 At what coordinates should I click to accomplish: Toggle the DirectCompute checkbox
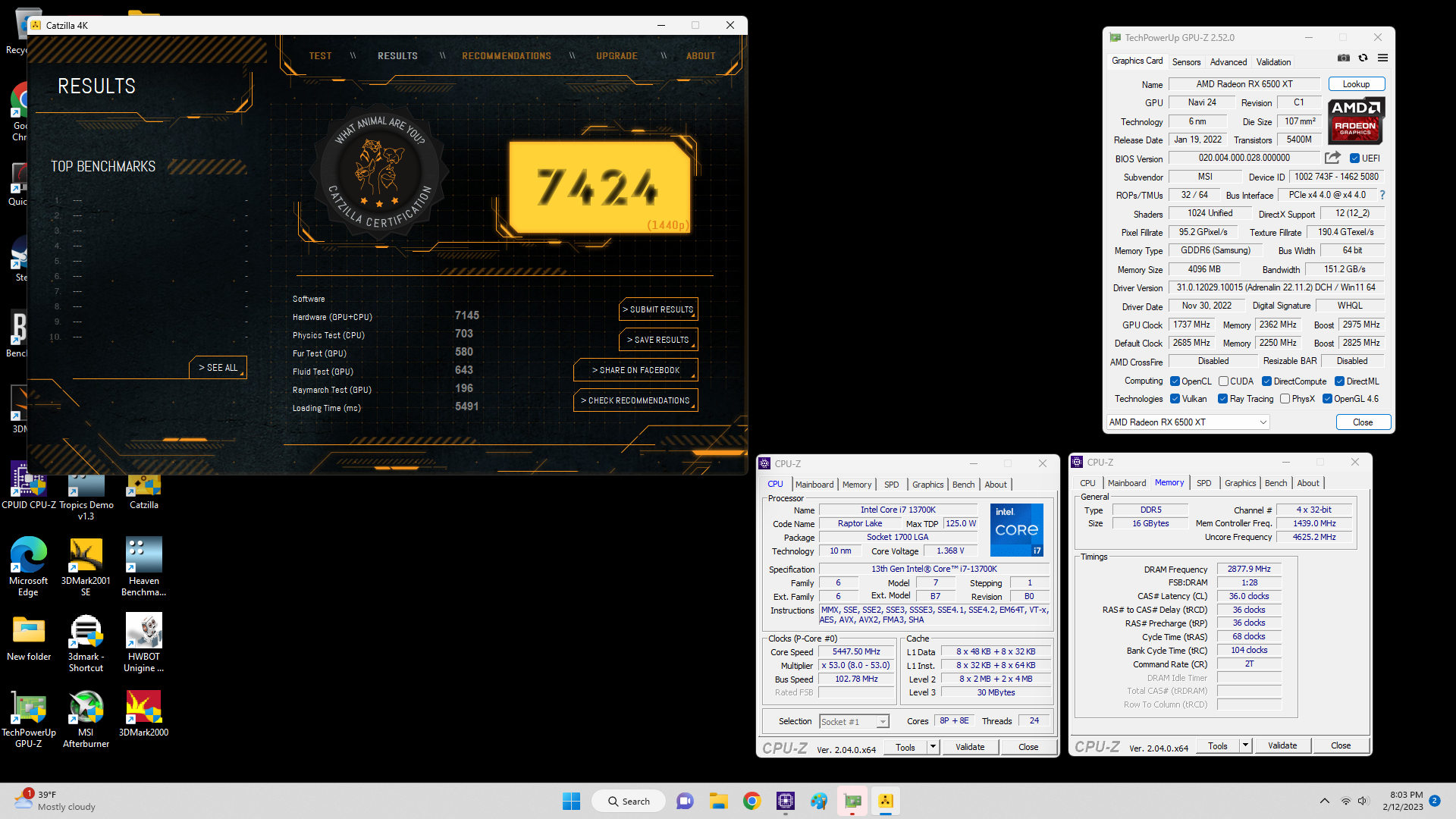tap(1266, 381)
